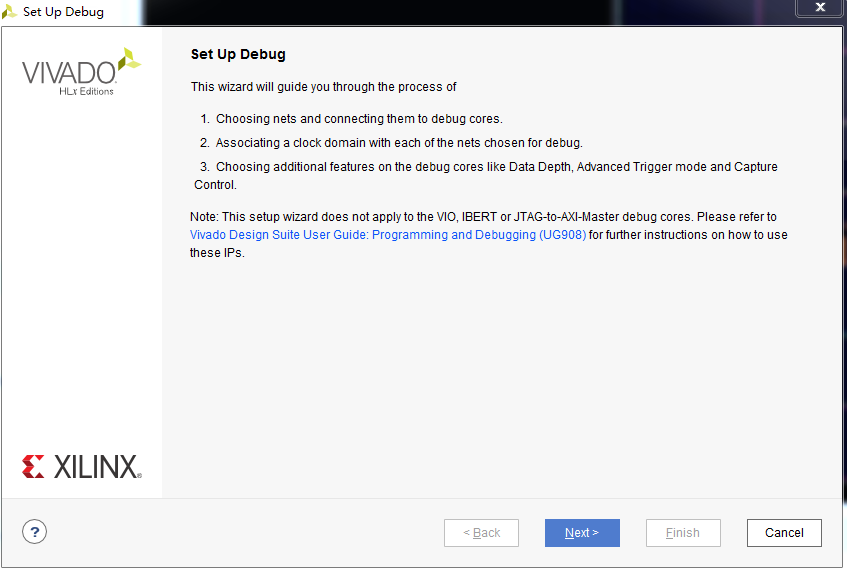Open the help question mark icon
The image size is (847, 570).
coord(34,532)
